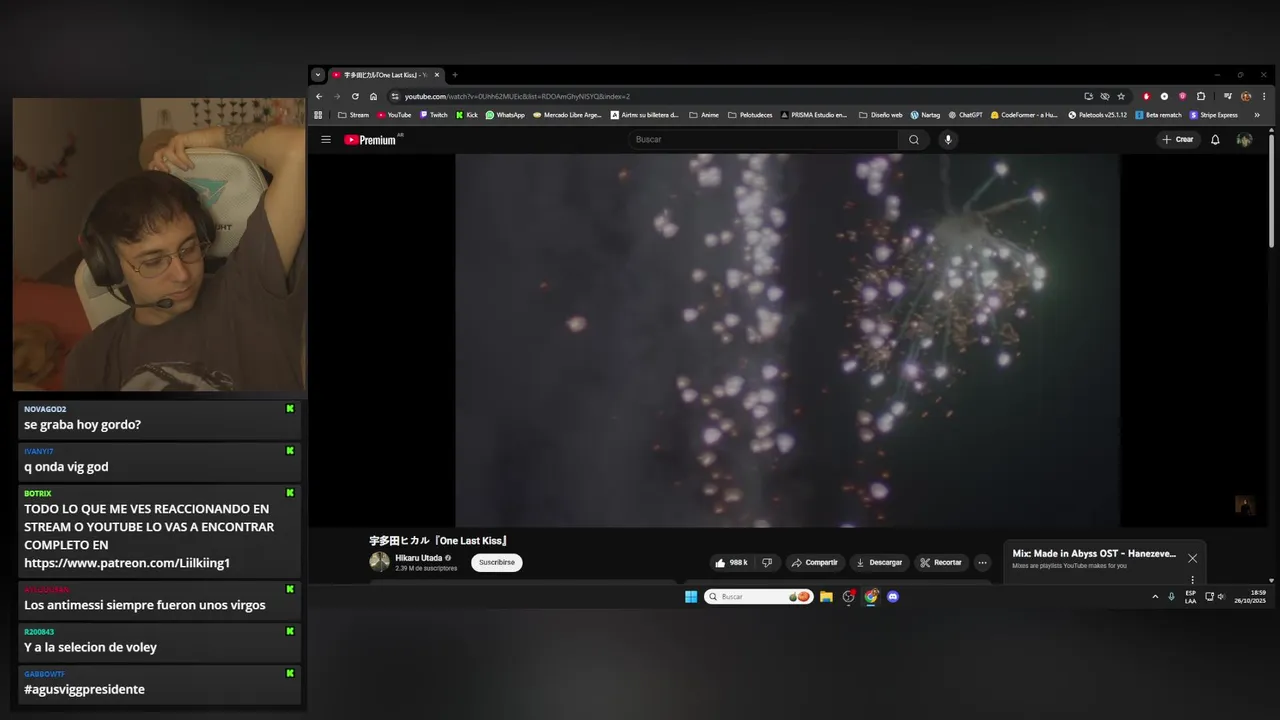Expand the tab search dropdown arrow
Image resolution: width=1280 pixels, height=720 pixels.
(x=318, y=75)
